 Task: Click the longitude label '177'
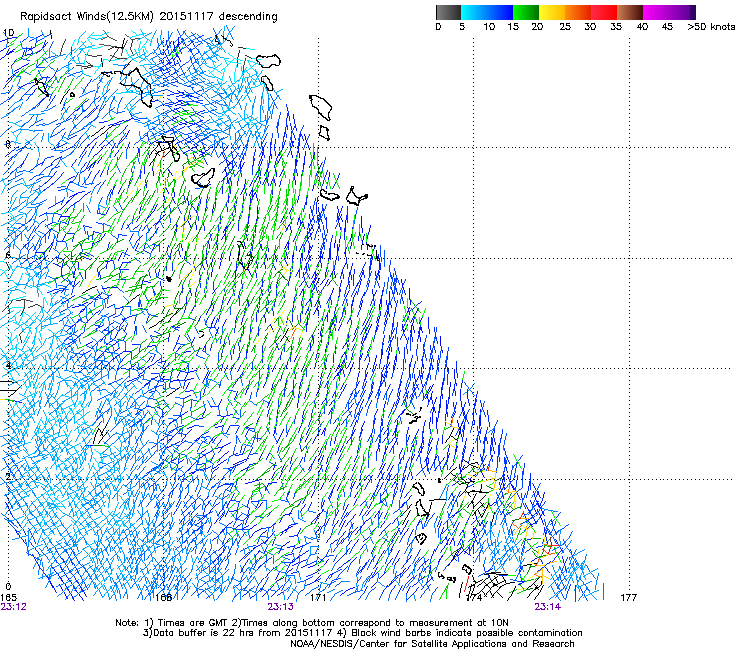coord(629,598)
